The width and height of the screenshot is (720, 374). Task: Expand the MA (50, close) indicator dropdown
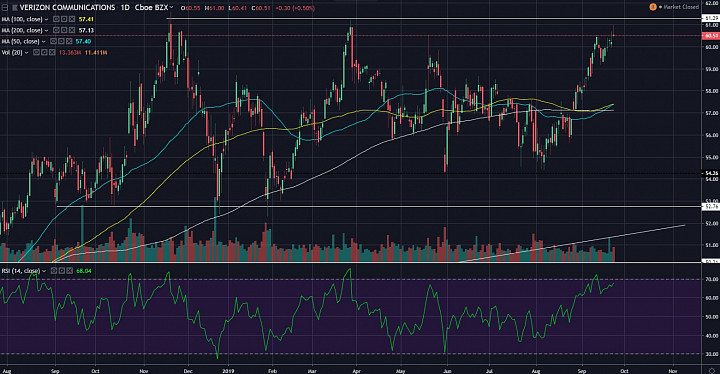[x=44, y=41]
